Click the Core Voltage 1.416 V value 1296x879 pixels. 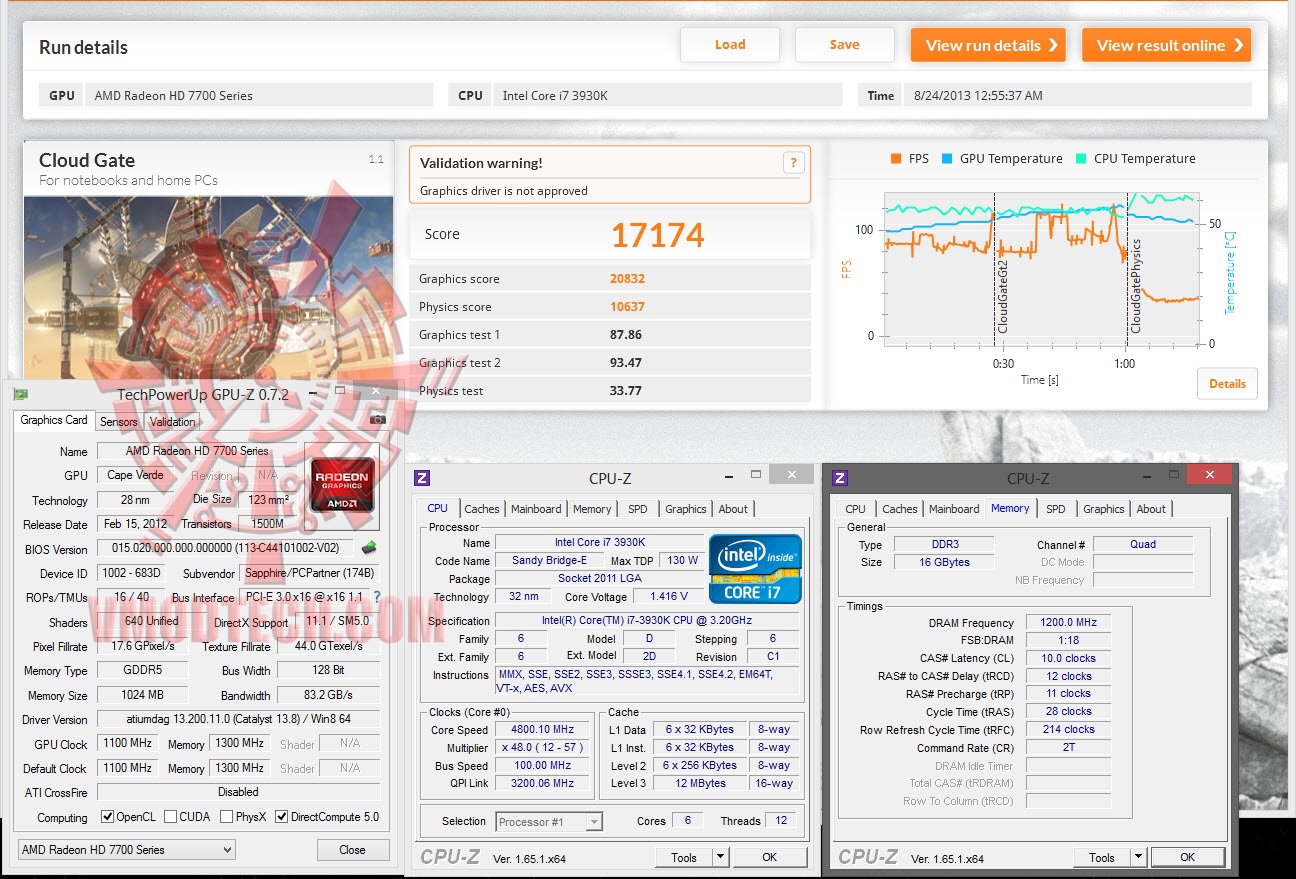click(x=669, y=597)
